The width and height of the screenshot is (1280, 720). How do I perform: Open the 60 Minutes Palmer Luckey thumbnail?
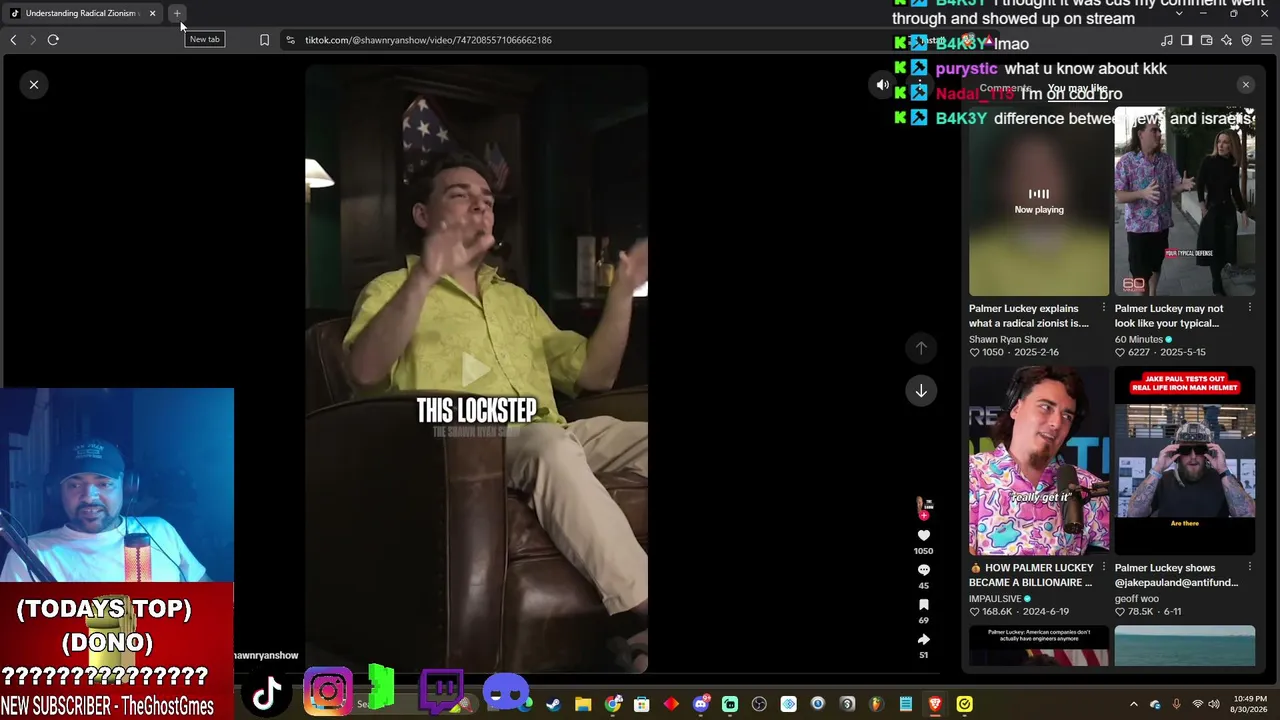(x=1185, y=202)
